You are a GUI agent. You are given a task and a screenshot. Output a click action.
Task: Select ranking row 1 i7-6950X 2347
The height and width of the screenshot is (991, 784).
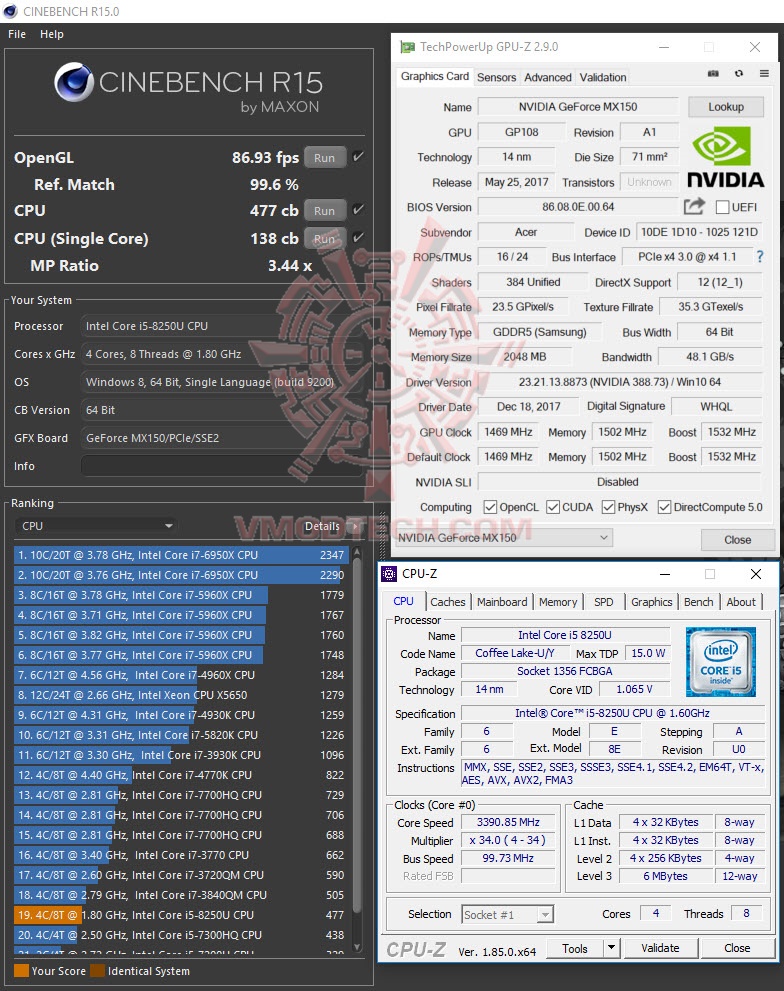point(181,555)
